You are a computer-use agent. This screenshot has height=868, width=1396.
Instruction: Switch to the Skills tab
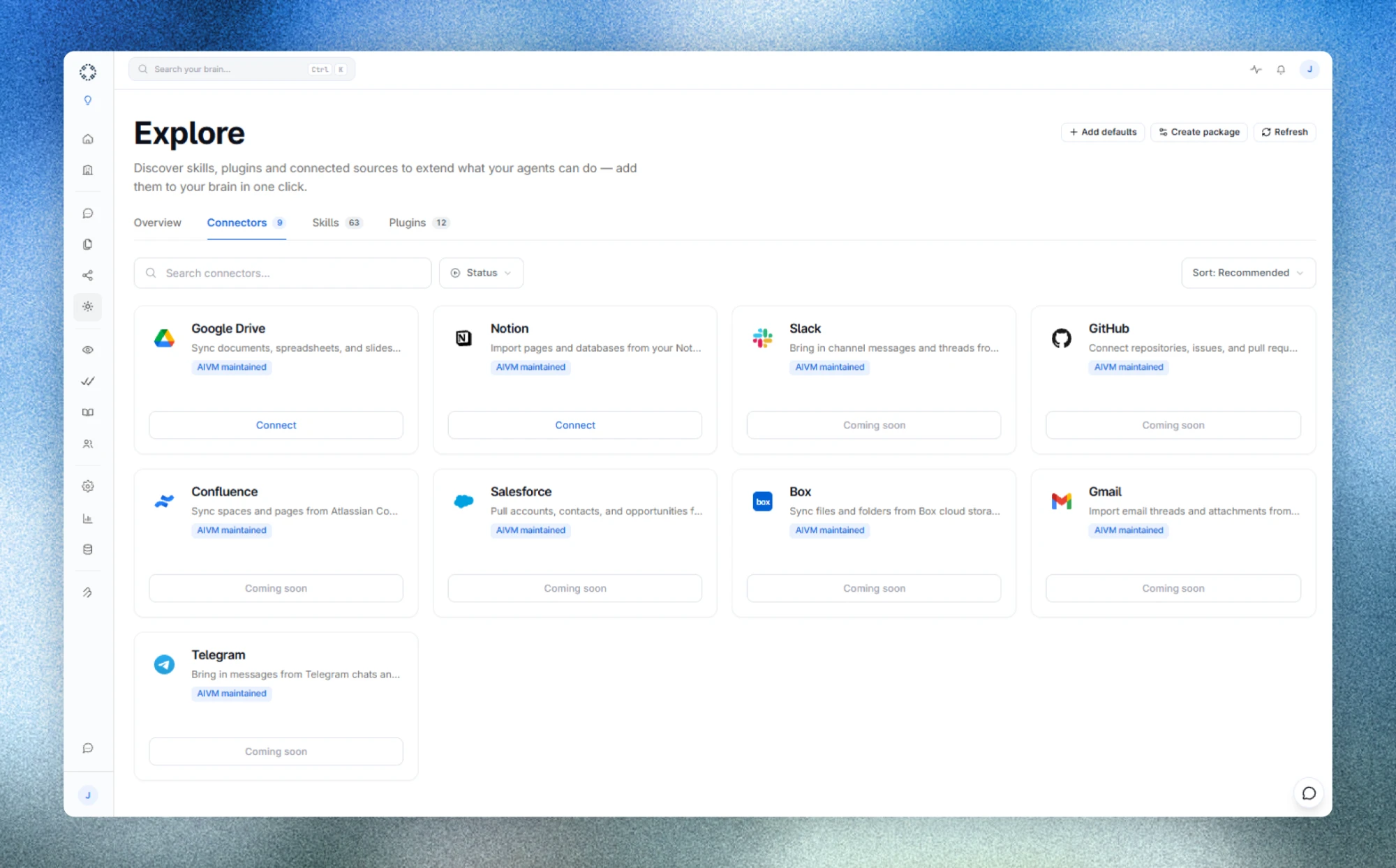pyautogui.click(x=337, y=223)
